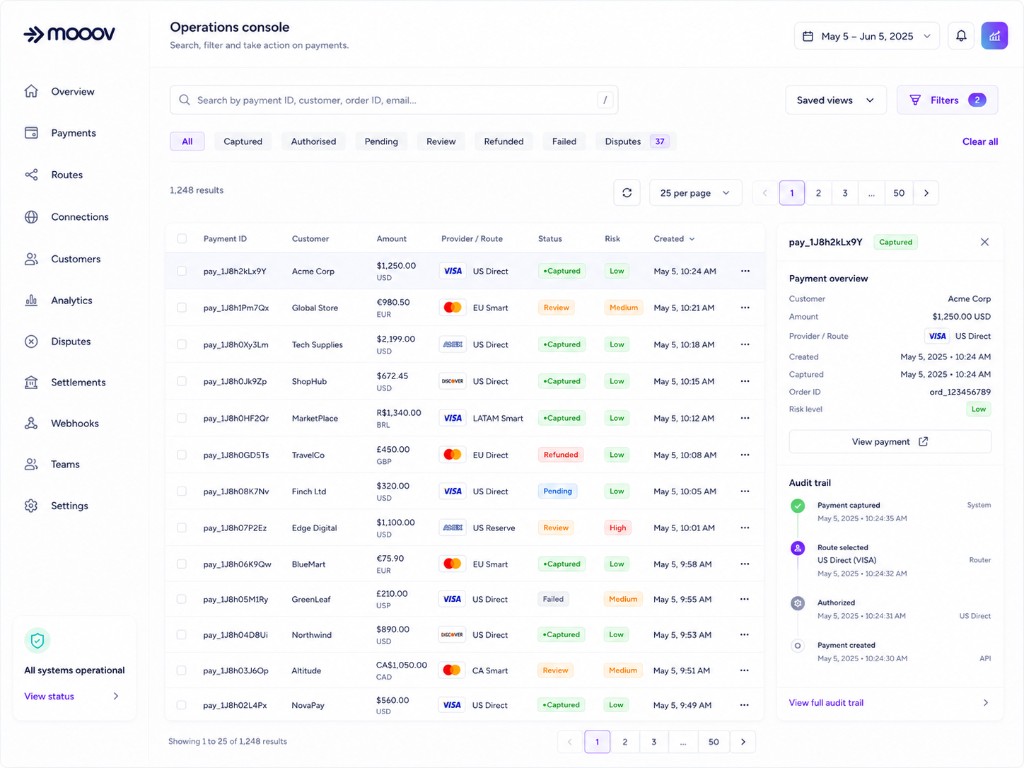Image resolution: width=1024 pixels, height=768 pixels.
Task: Go to next page in bottom pagination
Action: click(x=743, y=742)
